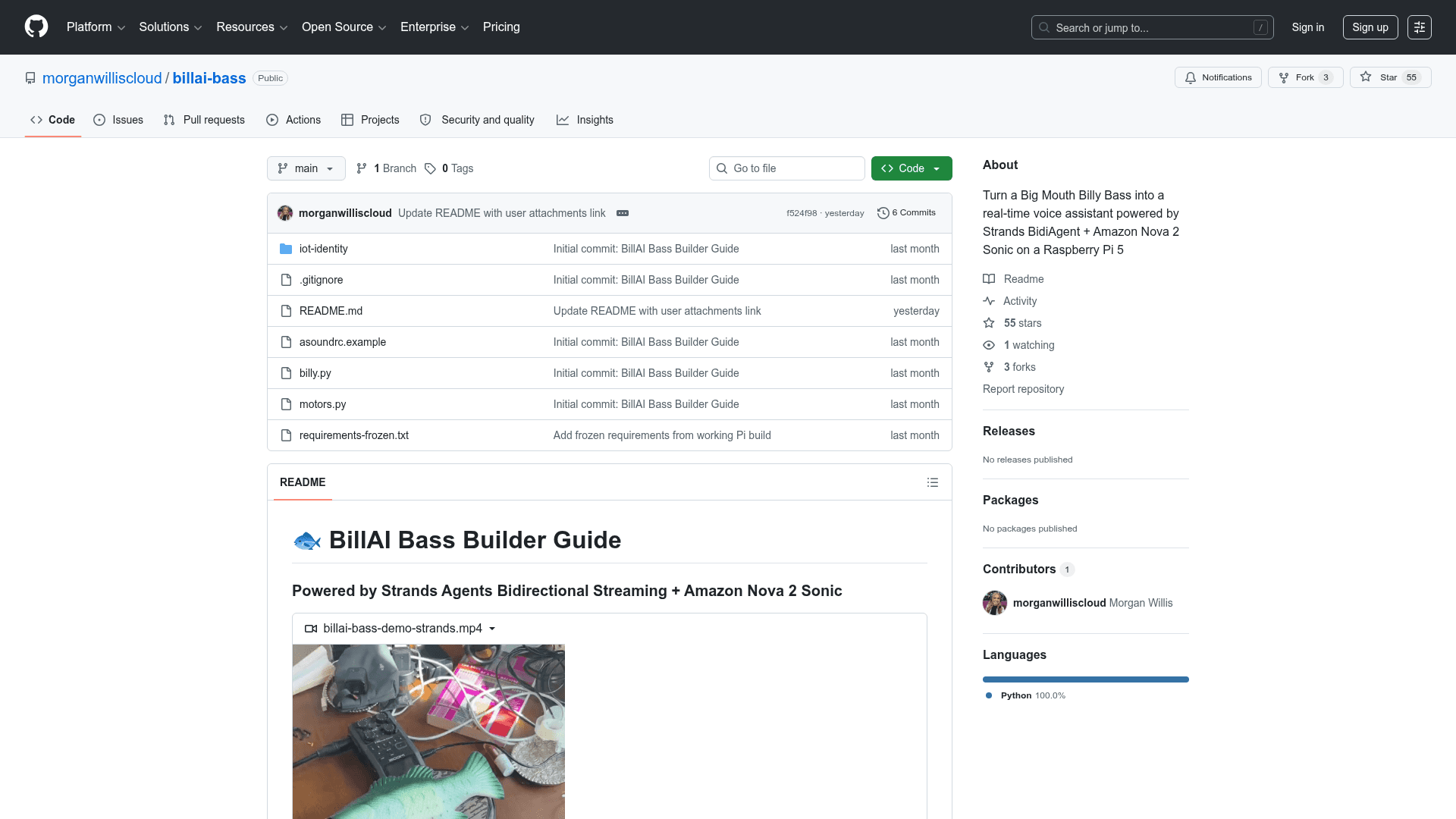Open the green Code dropdown
1456x819 pixels.
912,168
